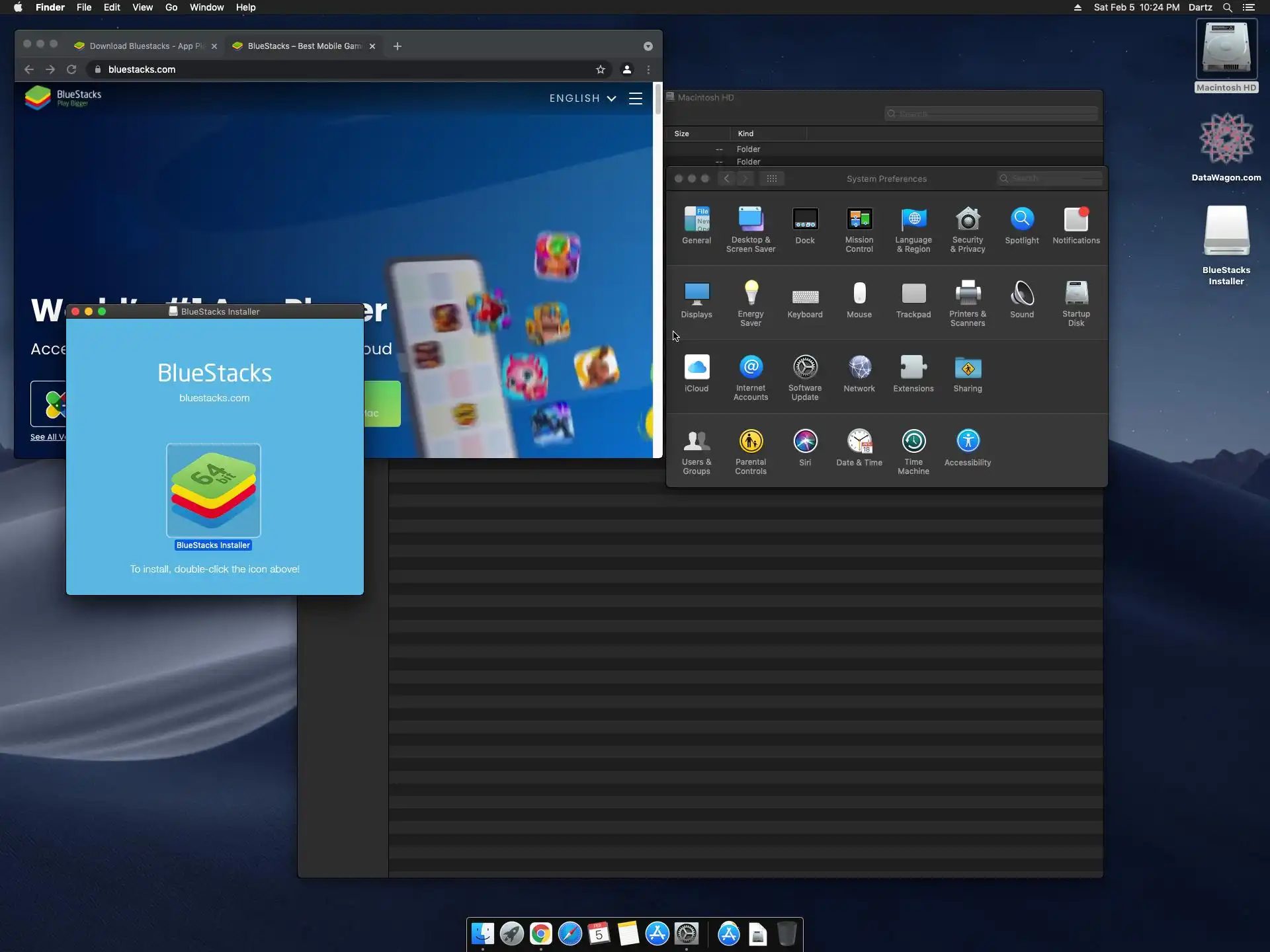Click the System Preferences search field
This screenshot has height=952, width=1270.
[1052, 178]
